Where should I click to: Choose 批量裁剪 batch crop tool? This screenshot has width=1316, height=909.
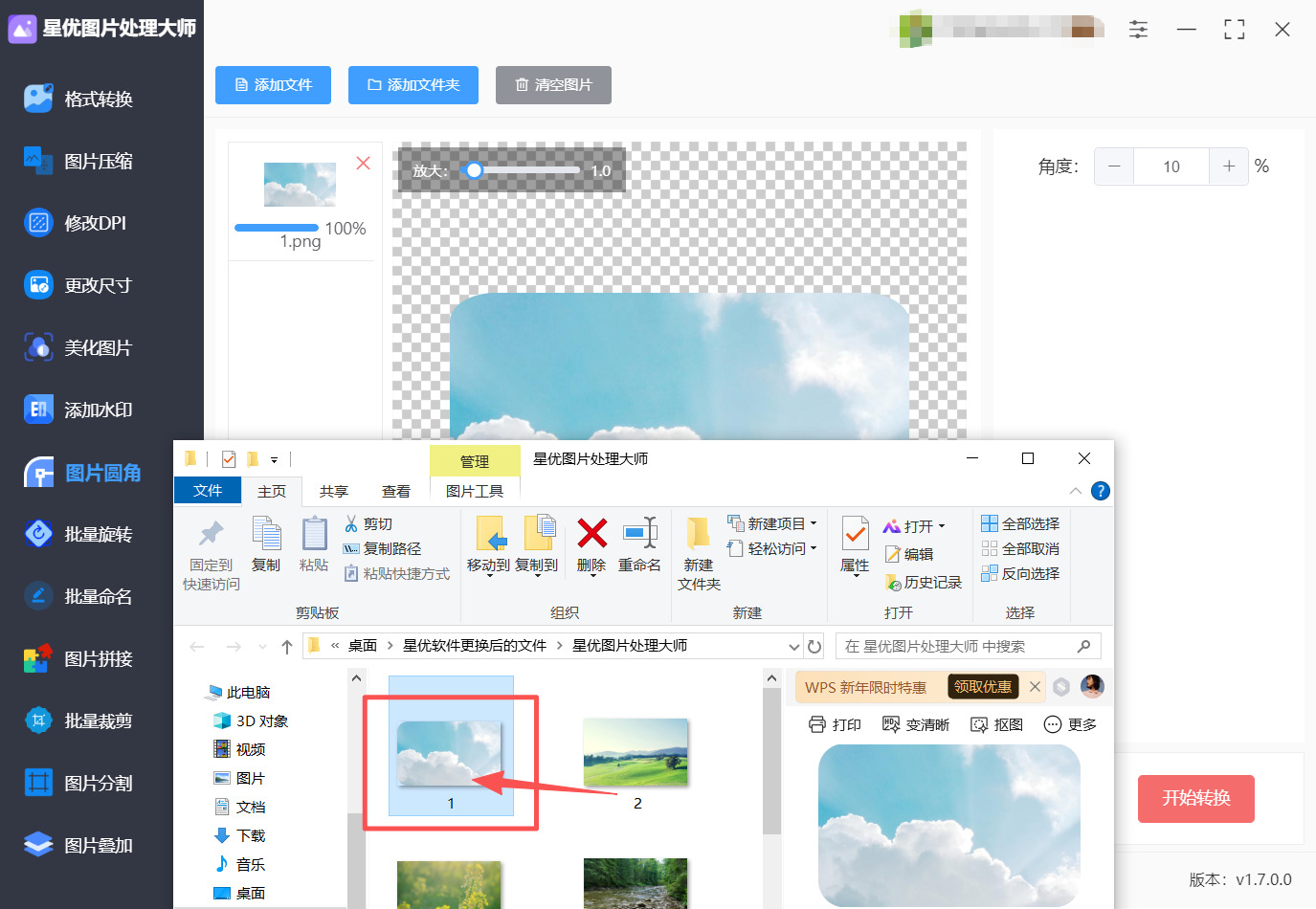(78, 721)
